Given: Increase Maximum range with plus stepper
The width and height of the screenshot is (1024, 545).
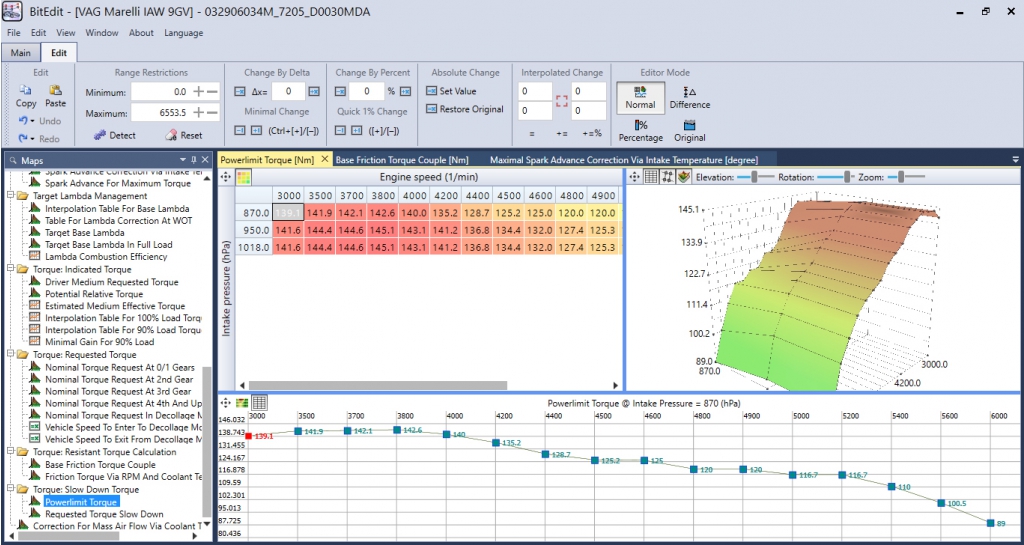Looking at the screenshot, I should (x=199, y=113).
